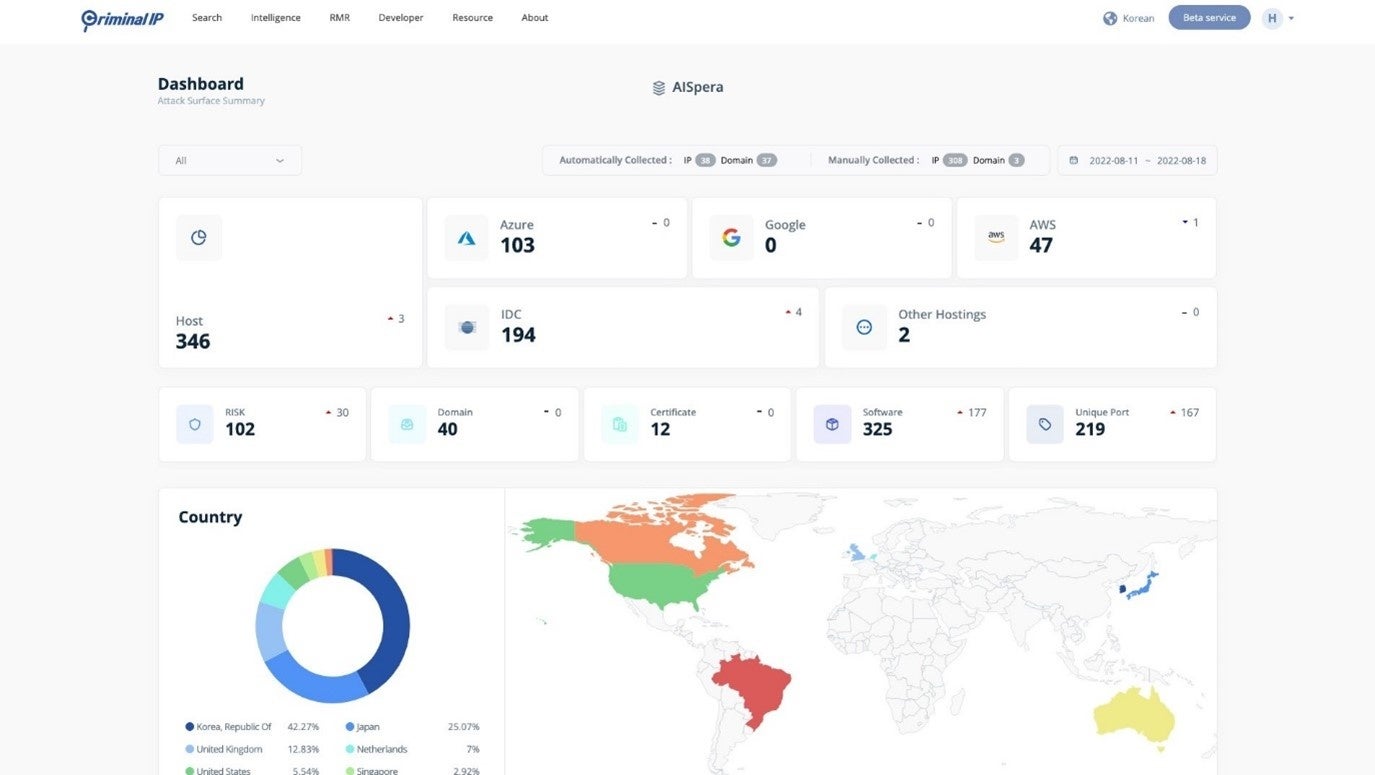Click the Japan legend color dot

pos(350,727)
